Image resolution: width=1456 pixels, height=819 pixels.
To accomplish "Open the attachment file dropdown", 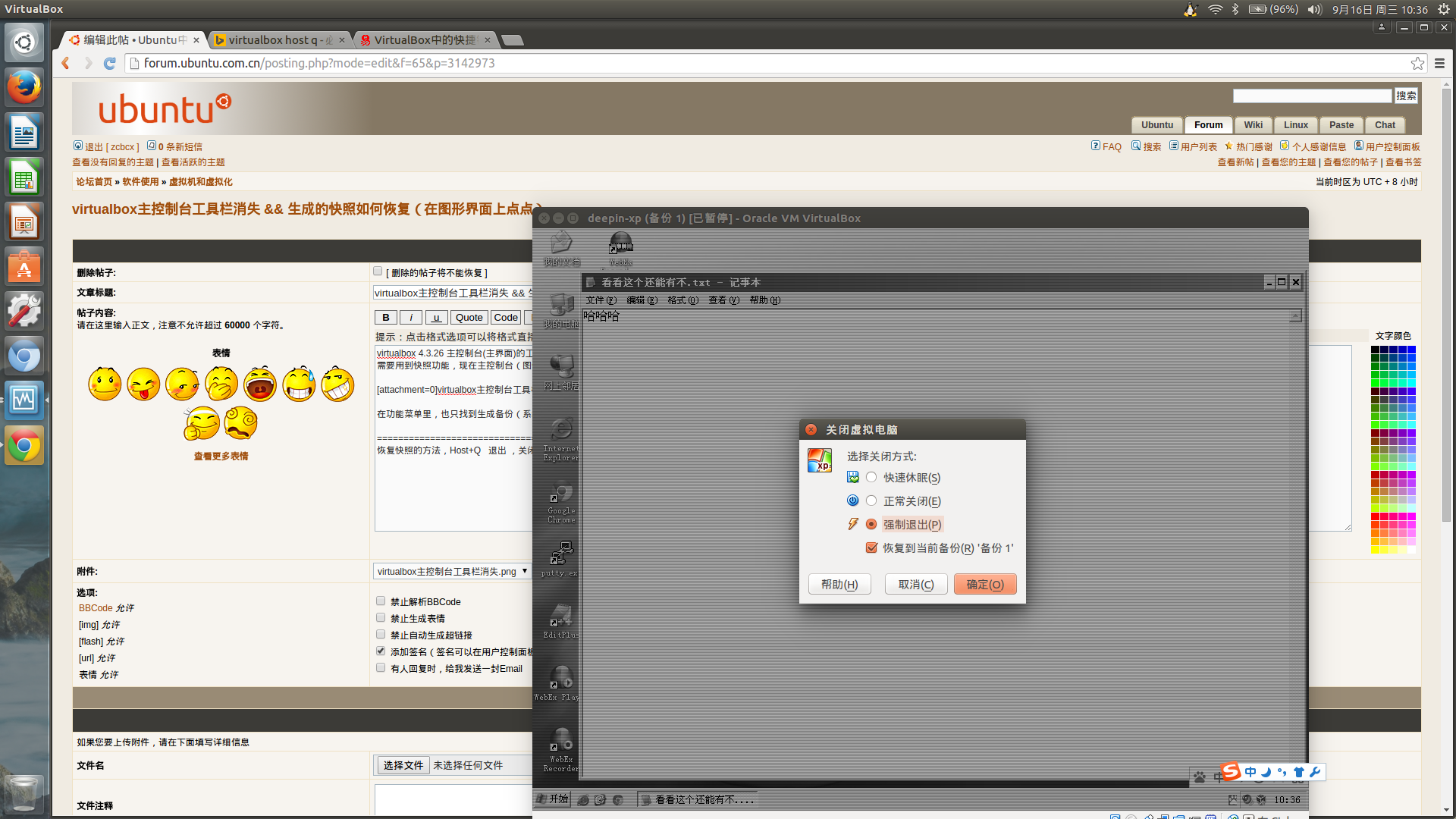I will (452, 571).
